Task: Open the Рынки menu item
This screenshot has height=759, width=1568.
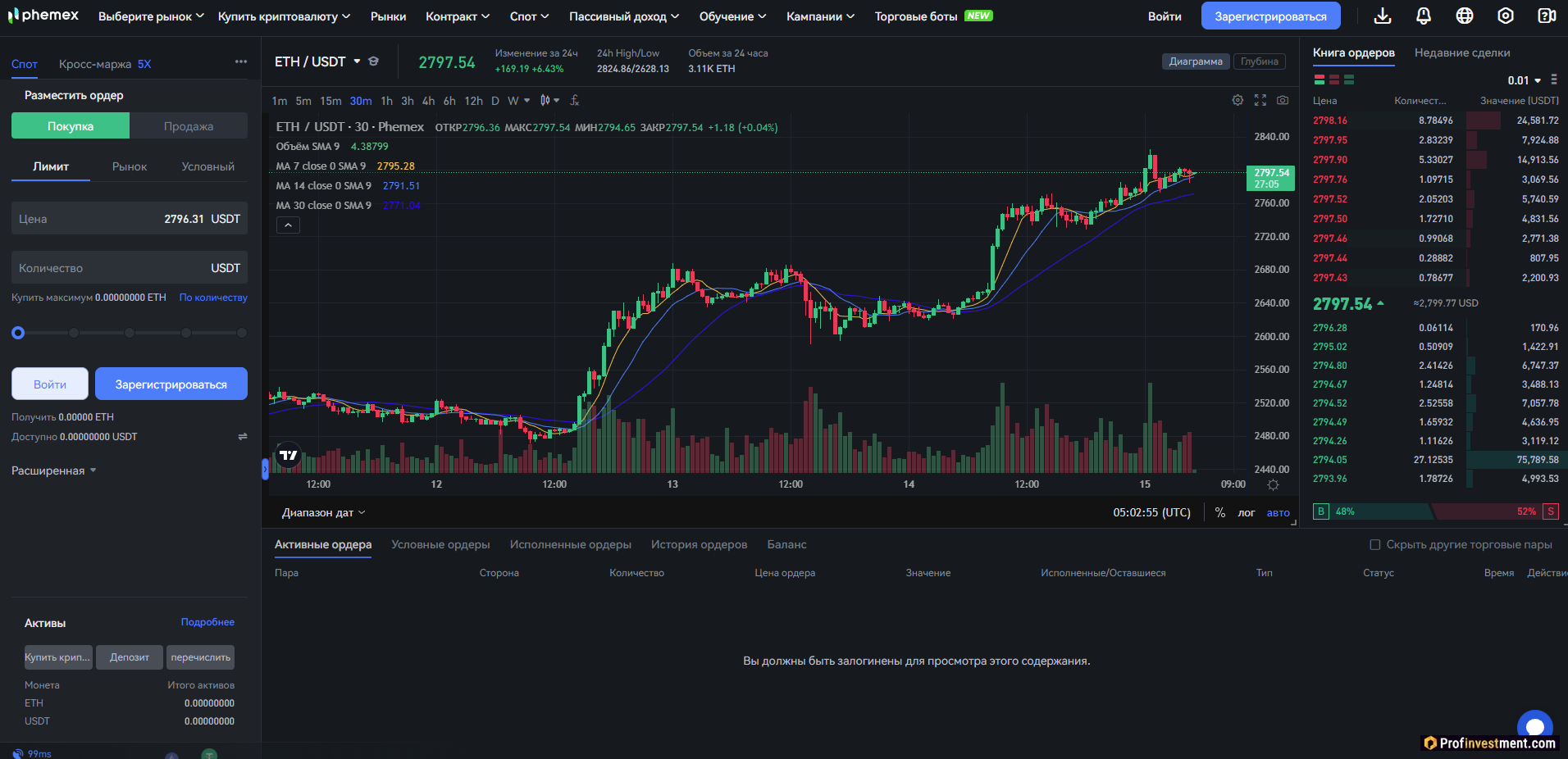Action: click(388, 16)
